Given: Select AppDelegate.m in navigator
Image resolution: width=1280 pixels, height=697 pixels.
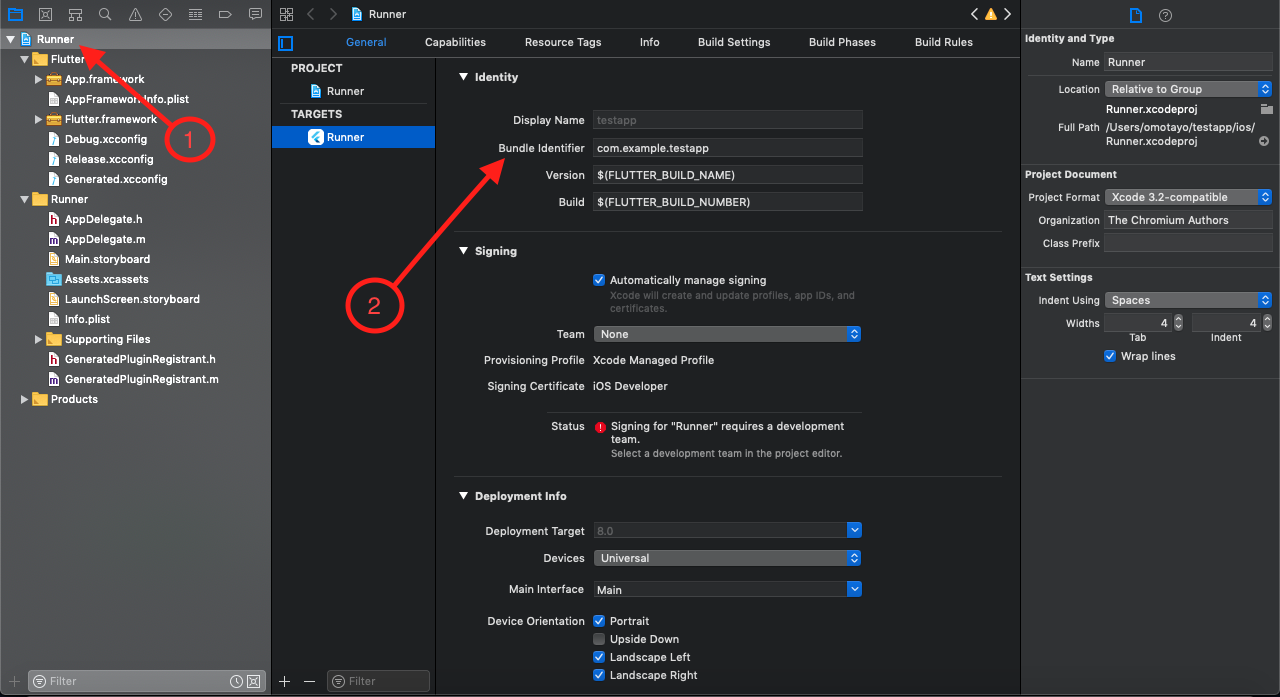Looking at the screenshot, I should [105, 239].
